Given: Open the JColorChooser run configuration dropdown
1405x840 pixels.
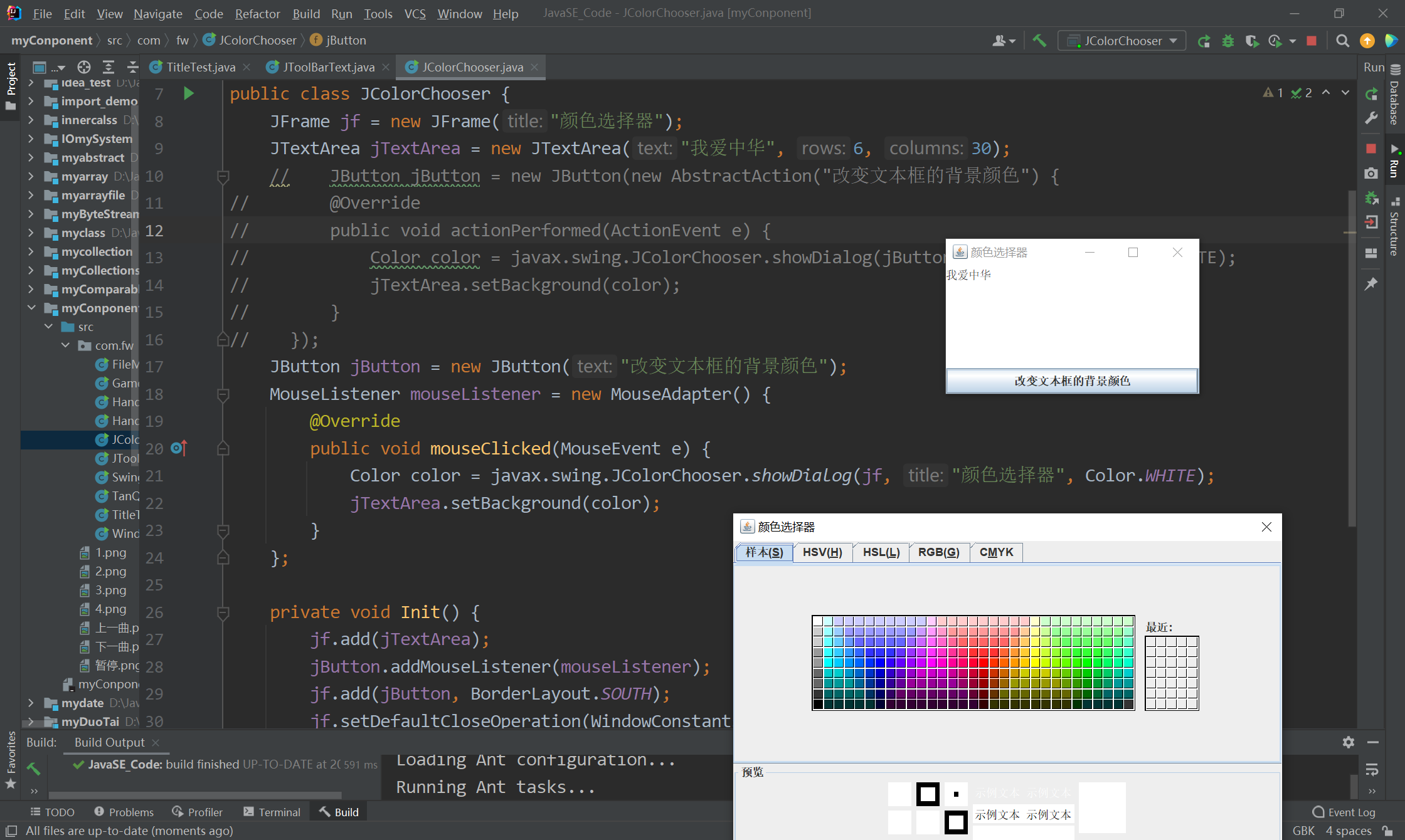Looking at the screenshot, I should [1121, 41].
